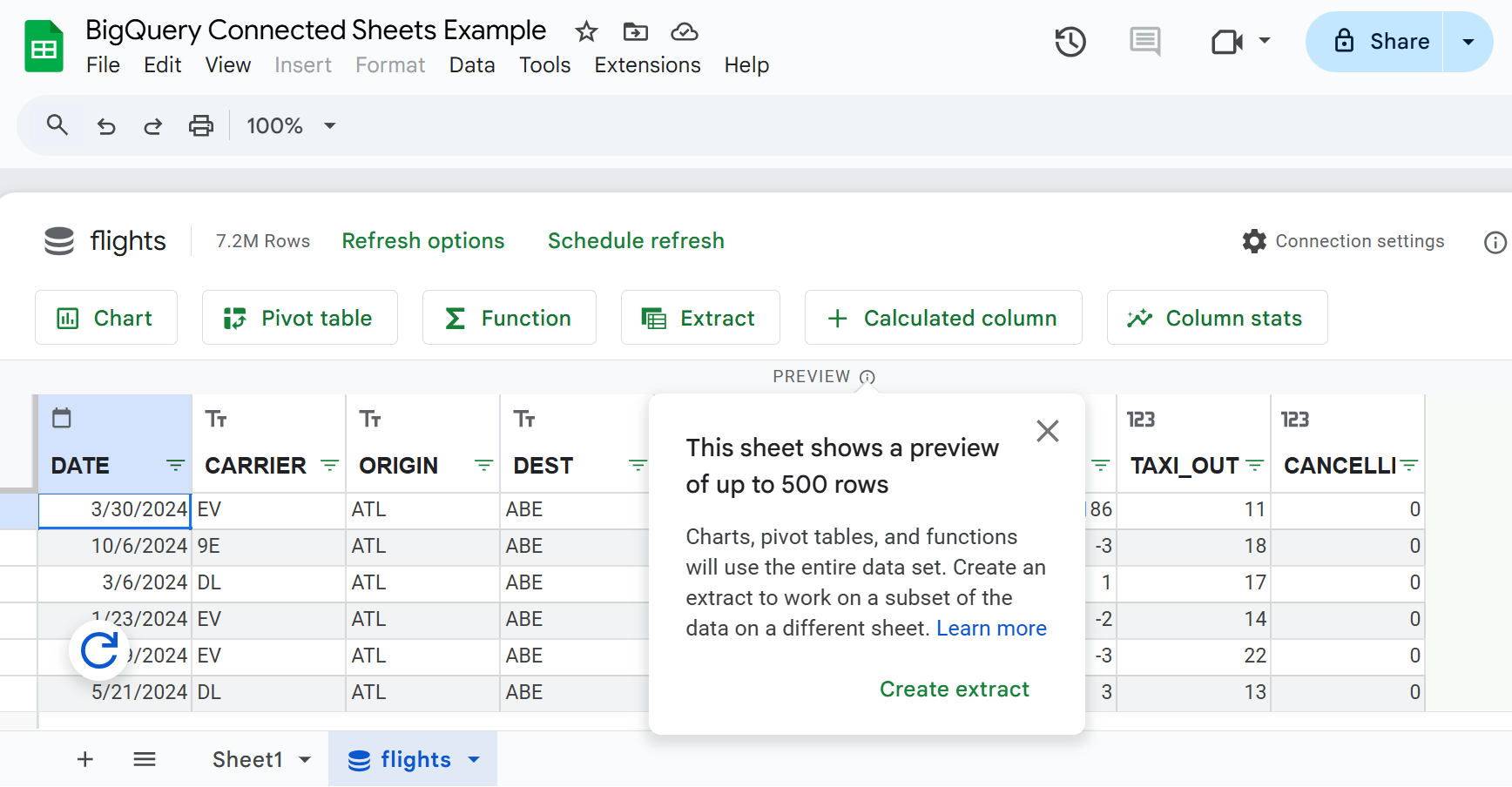The height and width of the screenshot is (787, 1512).
Task: Expand flights sheet tab menu arrow
Action: [474, 759]
